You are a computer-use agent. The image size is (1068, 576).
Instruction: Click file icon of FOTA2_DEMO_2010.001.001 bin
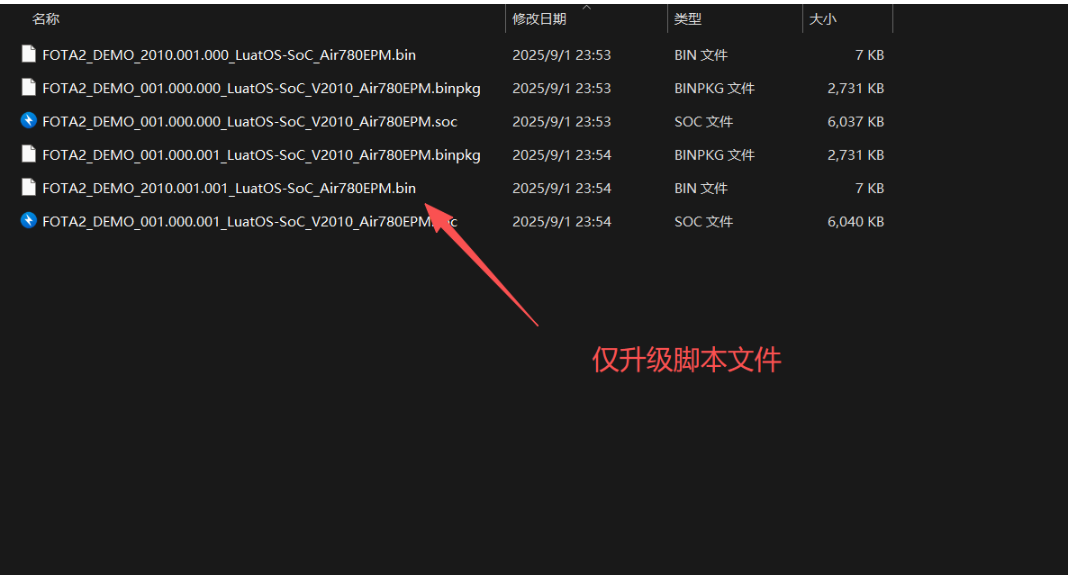pyautogui.click(x=29, y=188)
